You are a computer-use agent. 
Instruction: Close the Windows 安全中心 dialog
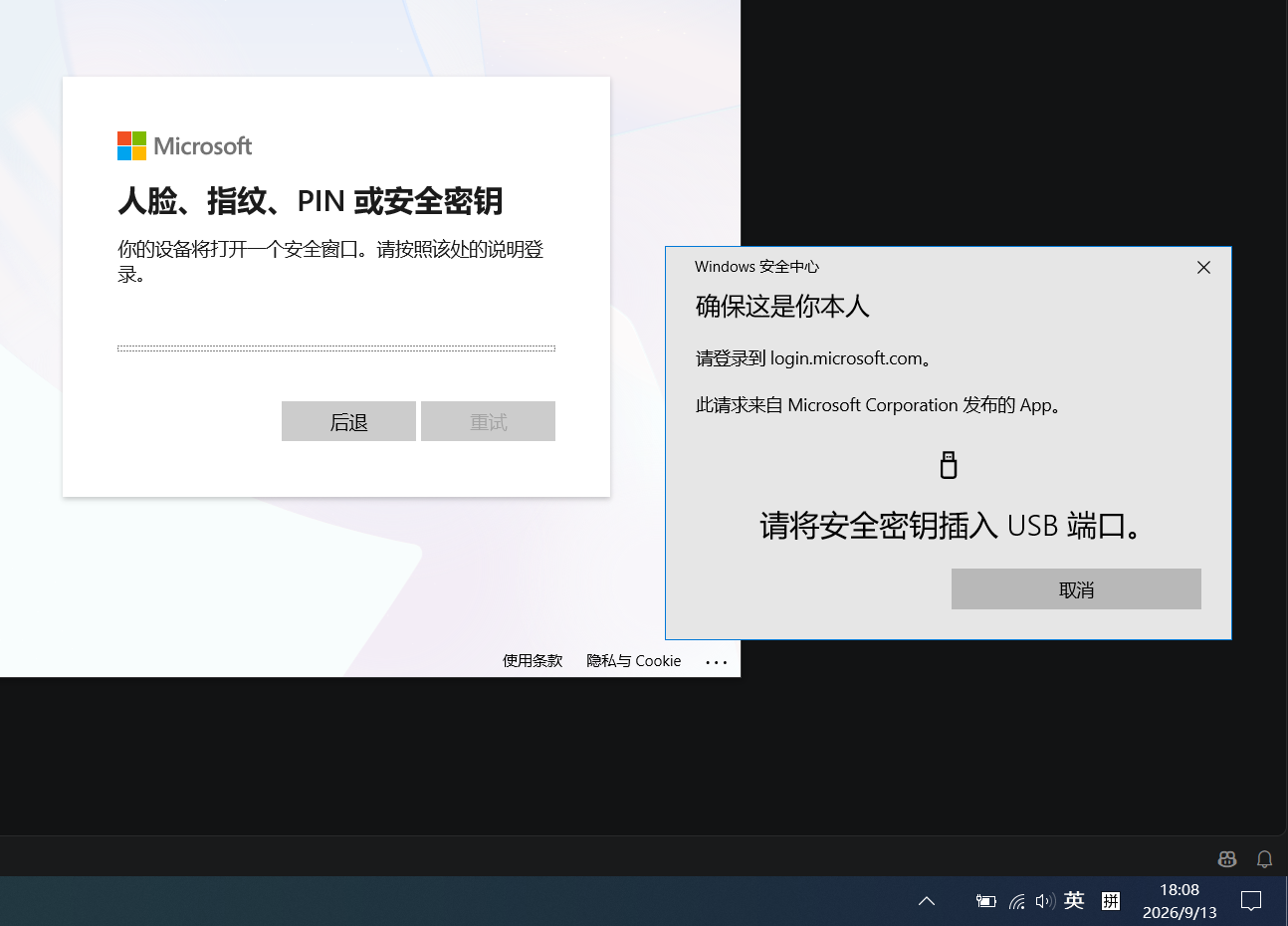pos(1203,267)
